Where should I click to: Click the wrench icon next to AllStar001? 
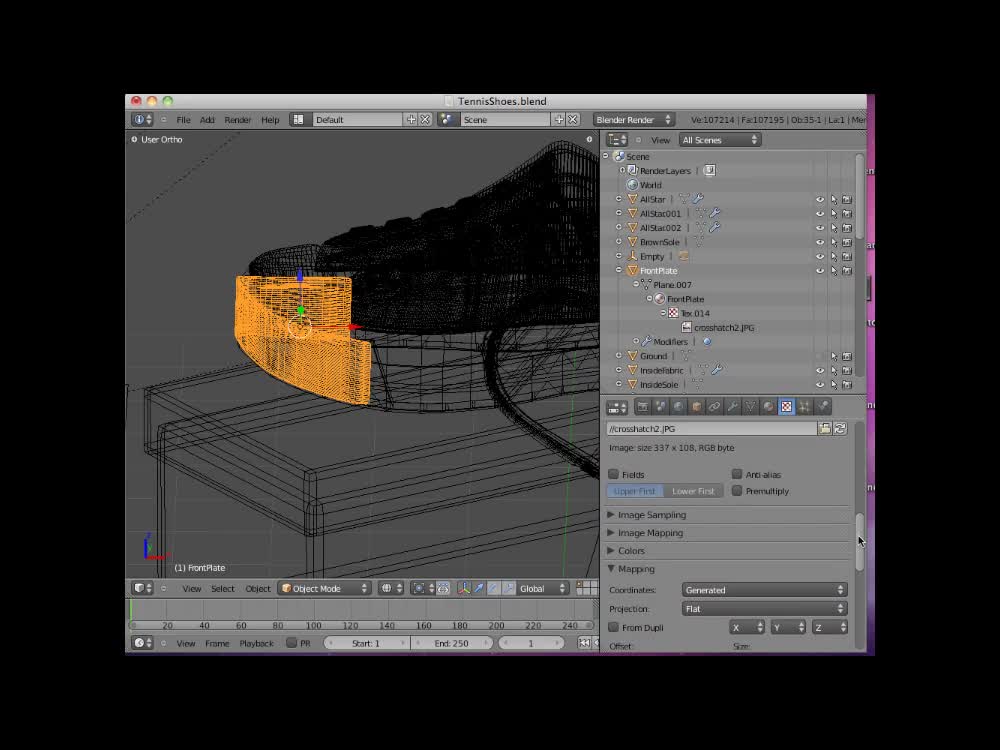tap(715, 212)
